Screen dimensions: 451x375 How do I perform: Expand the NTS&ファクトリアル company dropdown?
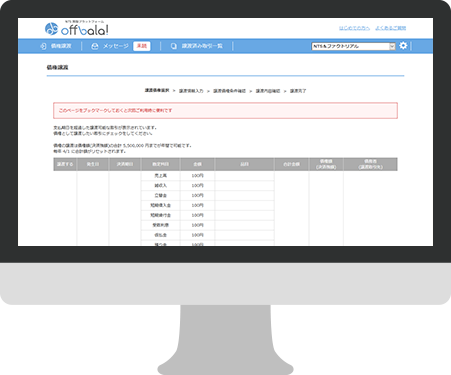354,46
